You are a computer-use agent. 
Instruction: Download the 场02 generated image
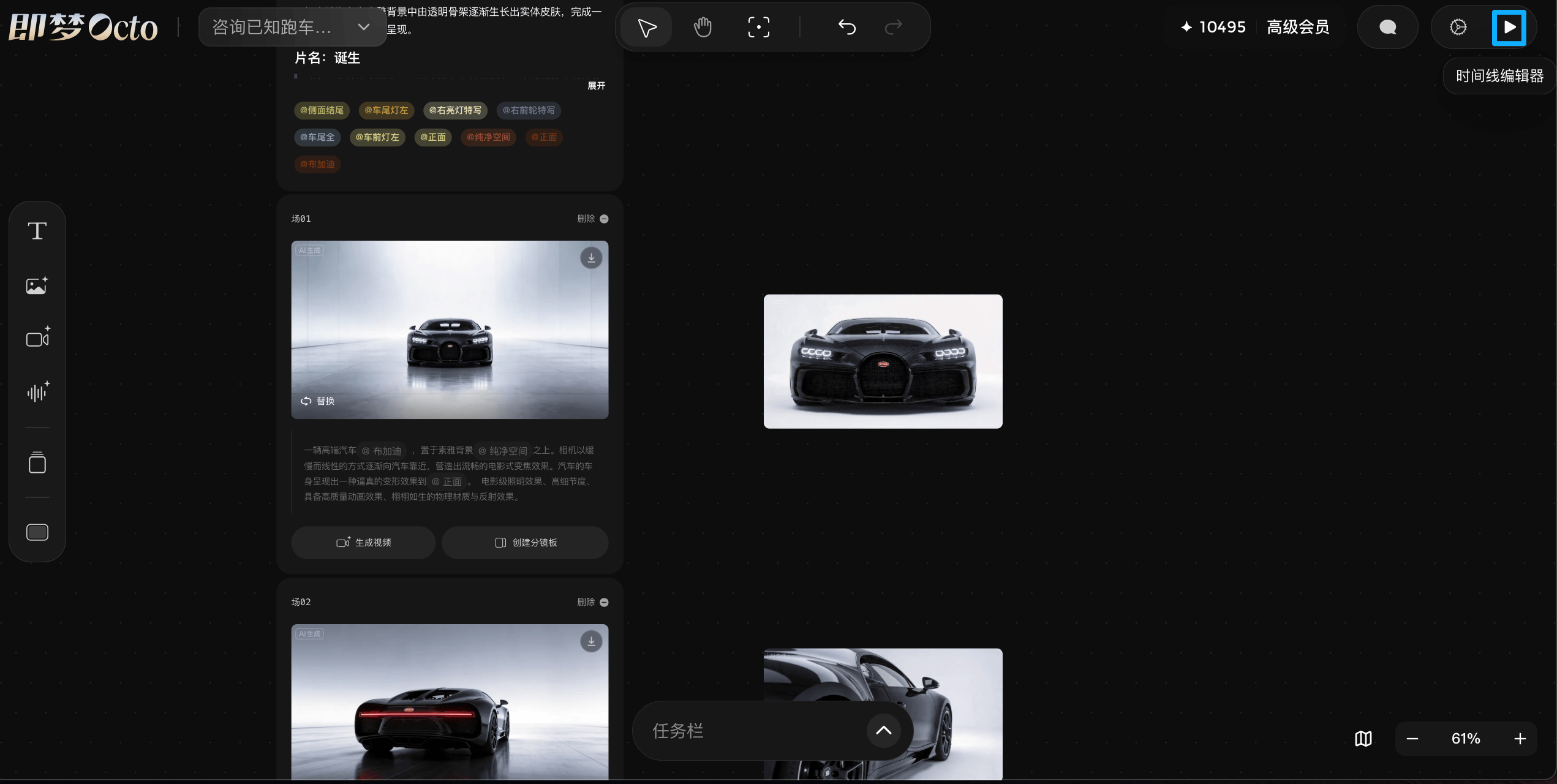(x=591, y=641)
